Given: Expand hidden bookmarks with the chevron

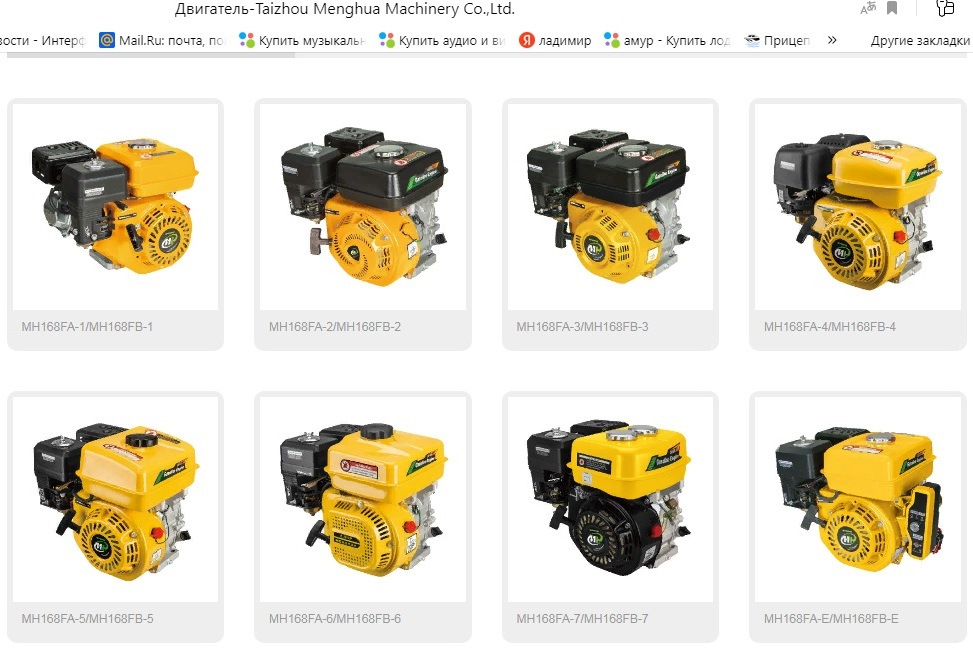Looking at the screenshot, I should [832, 40].
